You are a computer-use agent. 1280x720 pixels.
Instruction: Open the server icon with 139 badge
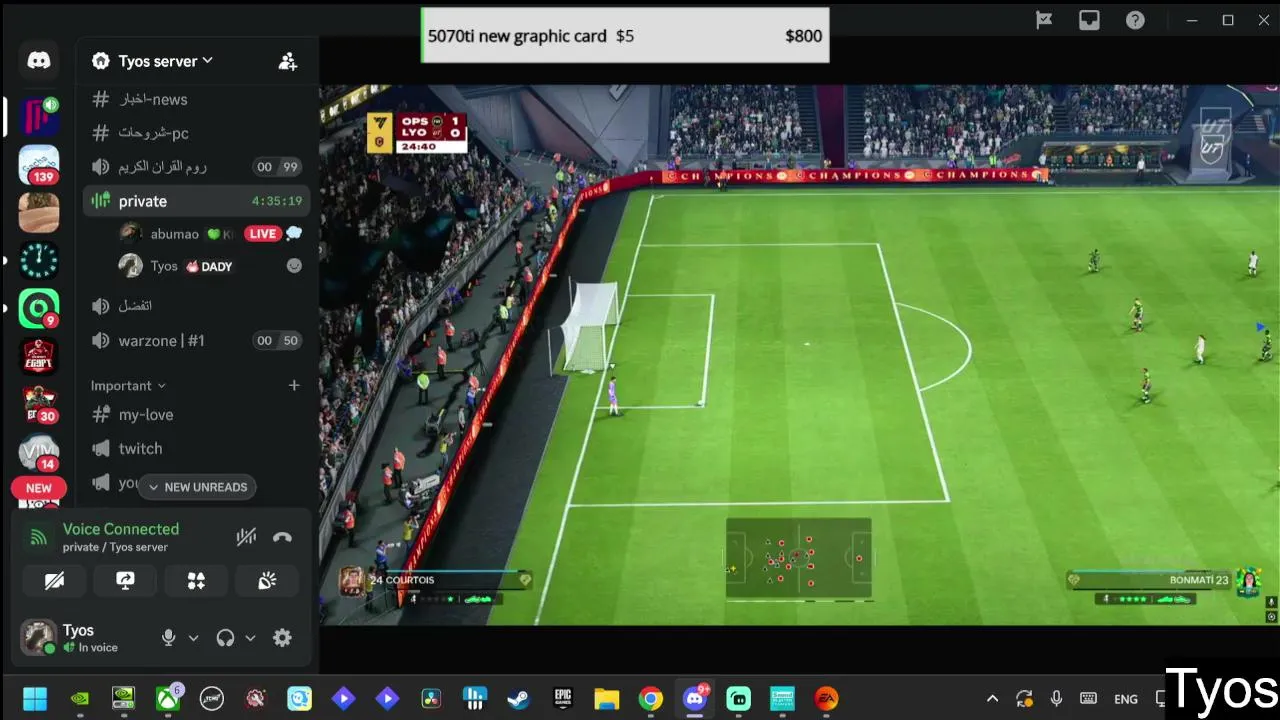(x=39, y=165)
